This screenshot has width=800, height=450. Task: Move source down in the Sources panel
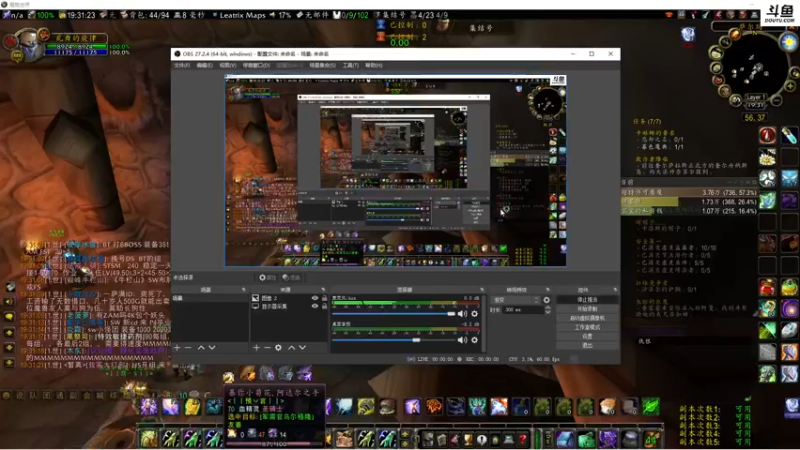303,347
